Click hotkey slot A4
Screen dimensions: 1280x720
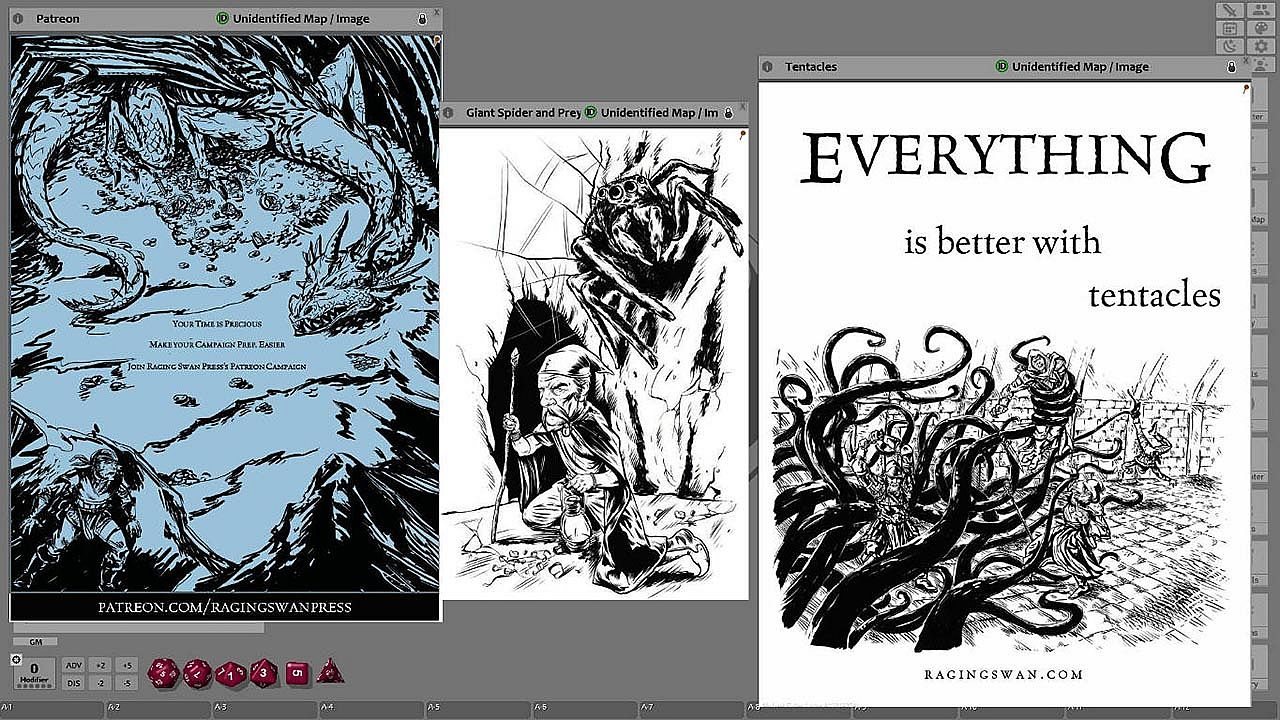tap(372, 709)
